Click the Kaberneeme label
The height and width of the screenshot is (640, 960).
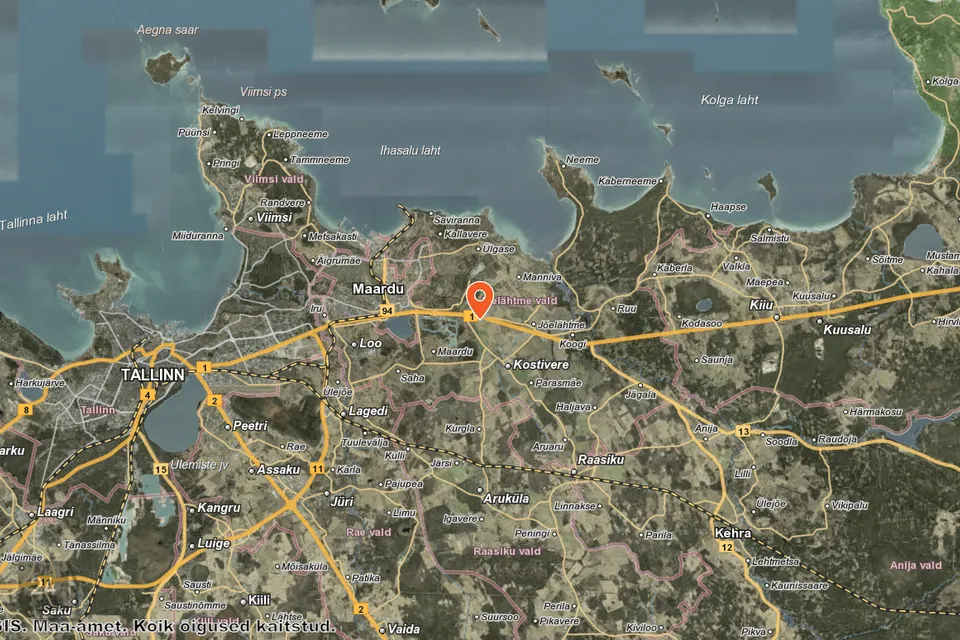pos(627,181)
